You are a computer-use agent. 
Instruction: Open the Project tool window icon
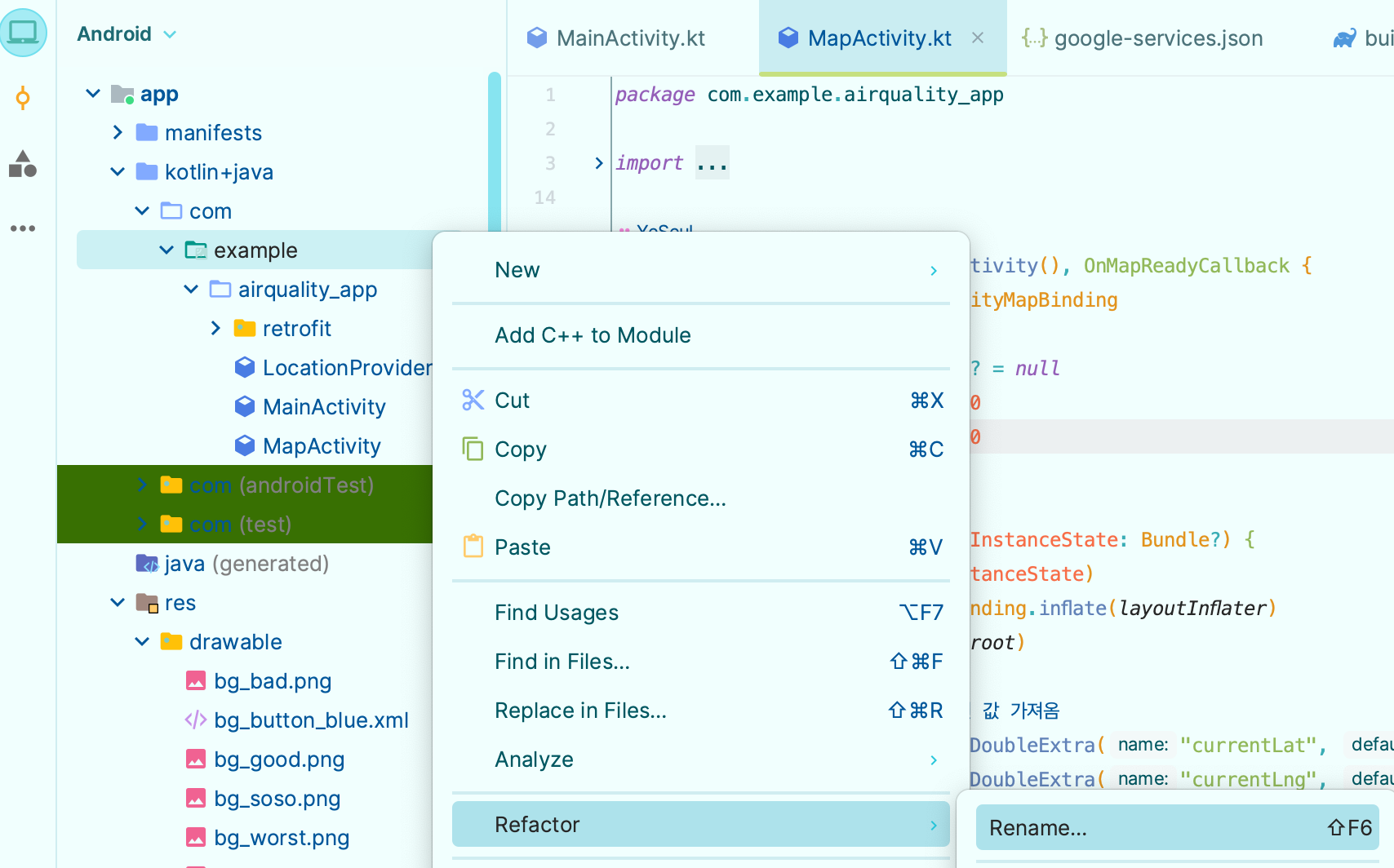click(x=23, y=33)
